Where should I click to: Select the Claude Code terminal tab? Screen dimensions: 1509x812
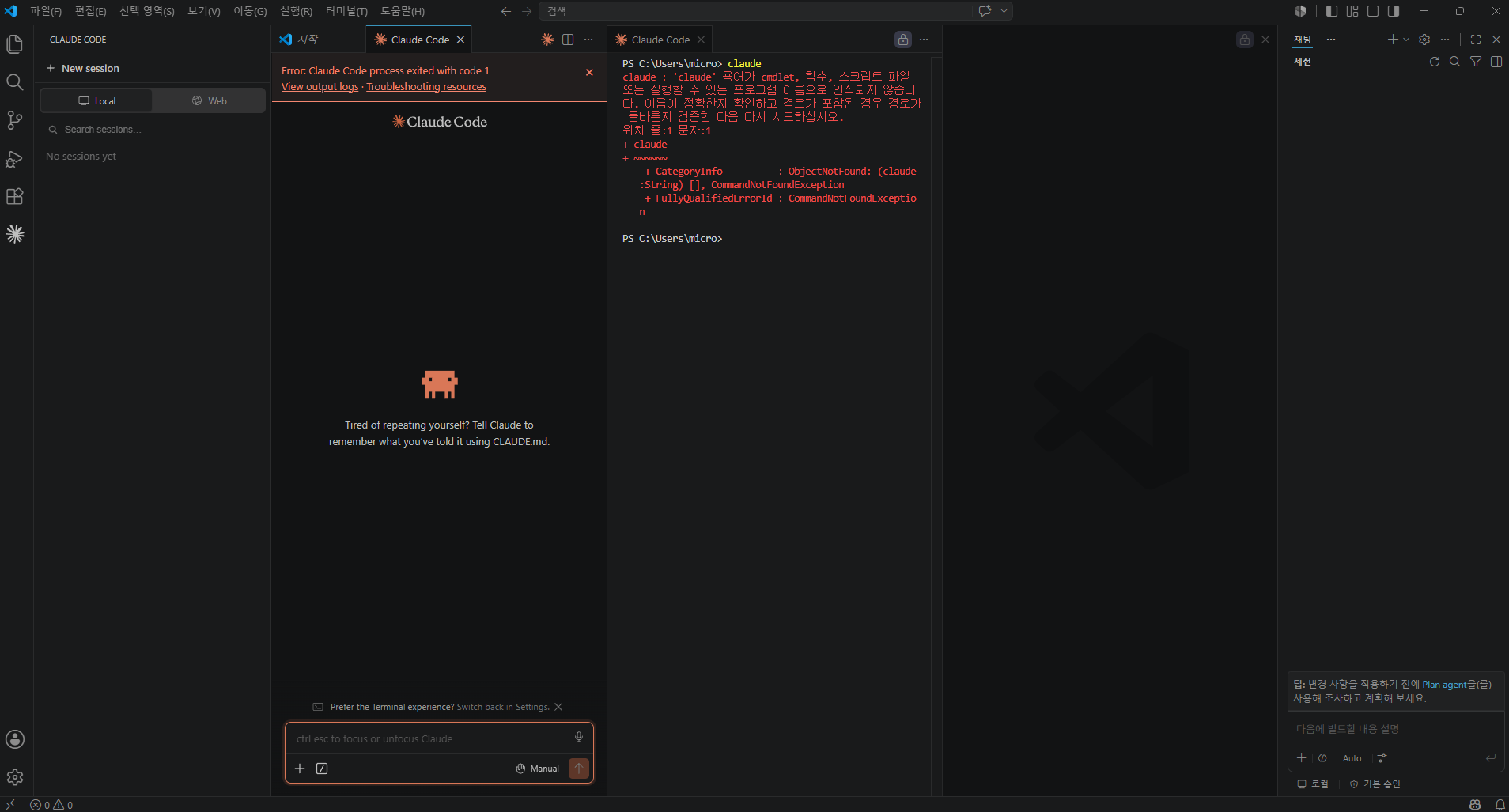(x=660, y=40)
